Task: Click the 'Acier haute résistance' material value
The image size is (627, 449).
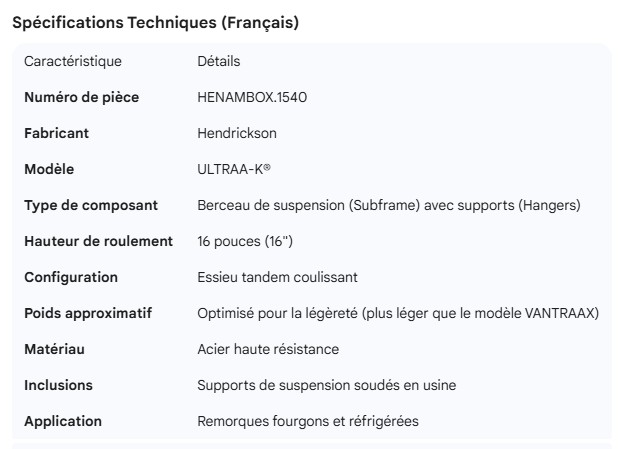Action: coord(268,349)
